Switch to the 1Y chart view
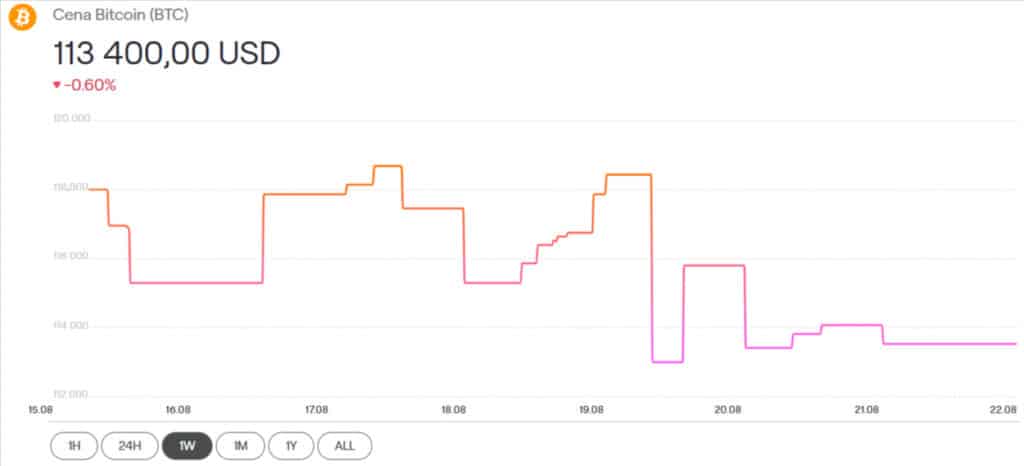1024x466 pixels. 291,445
